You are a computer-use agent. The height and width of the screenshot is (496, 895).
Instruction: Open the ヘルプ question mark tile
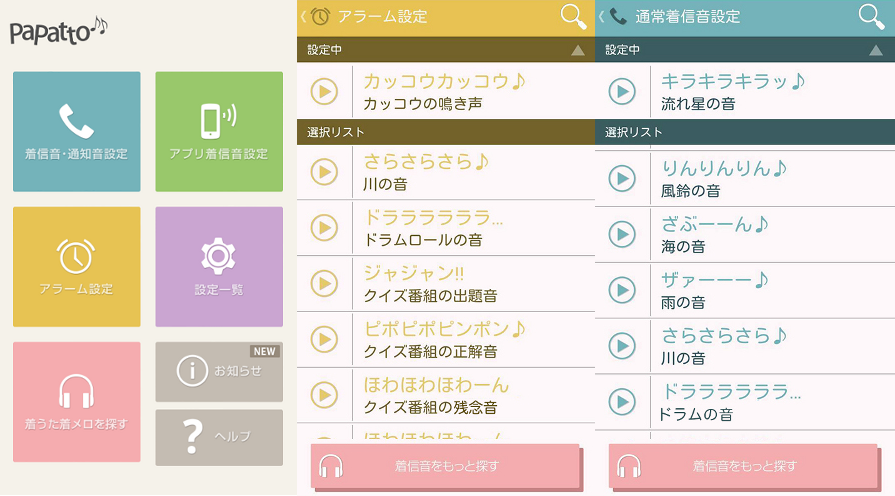[x=218, y=437]
